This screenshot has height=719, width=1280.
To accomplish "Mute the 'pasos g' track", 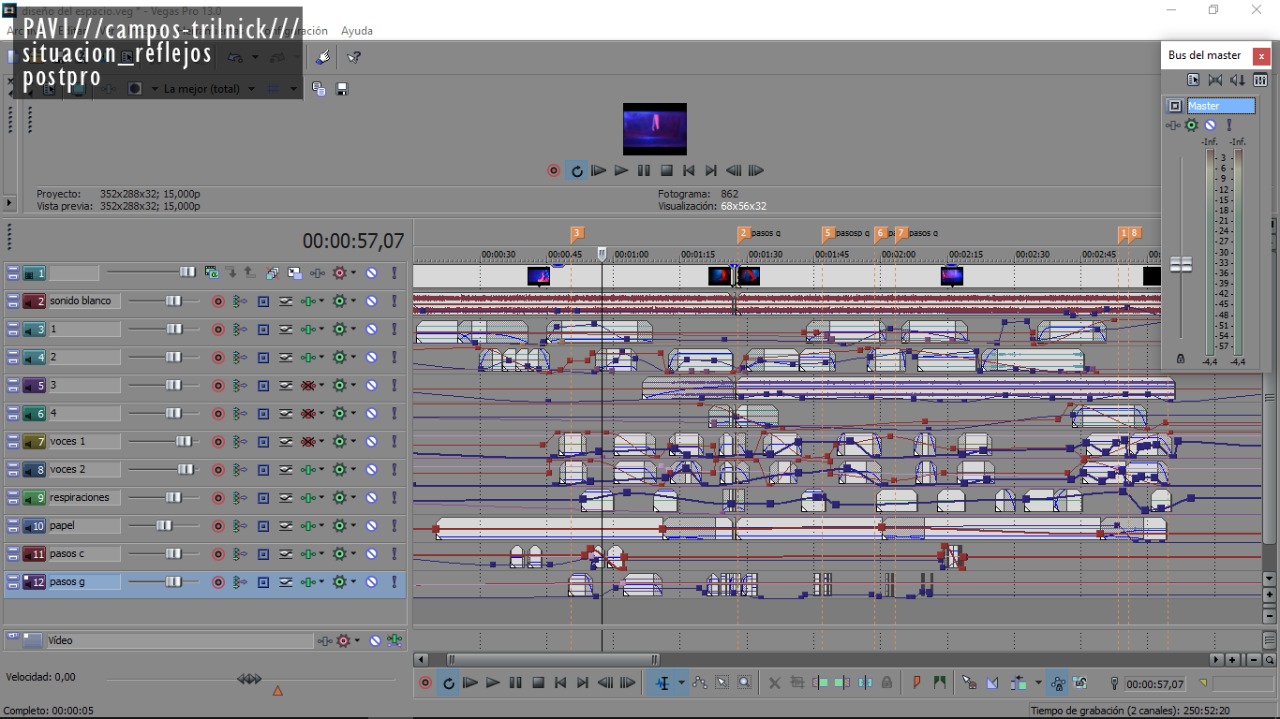I will 371,582.
